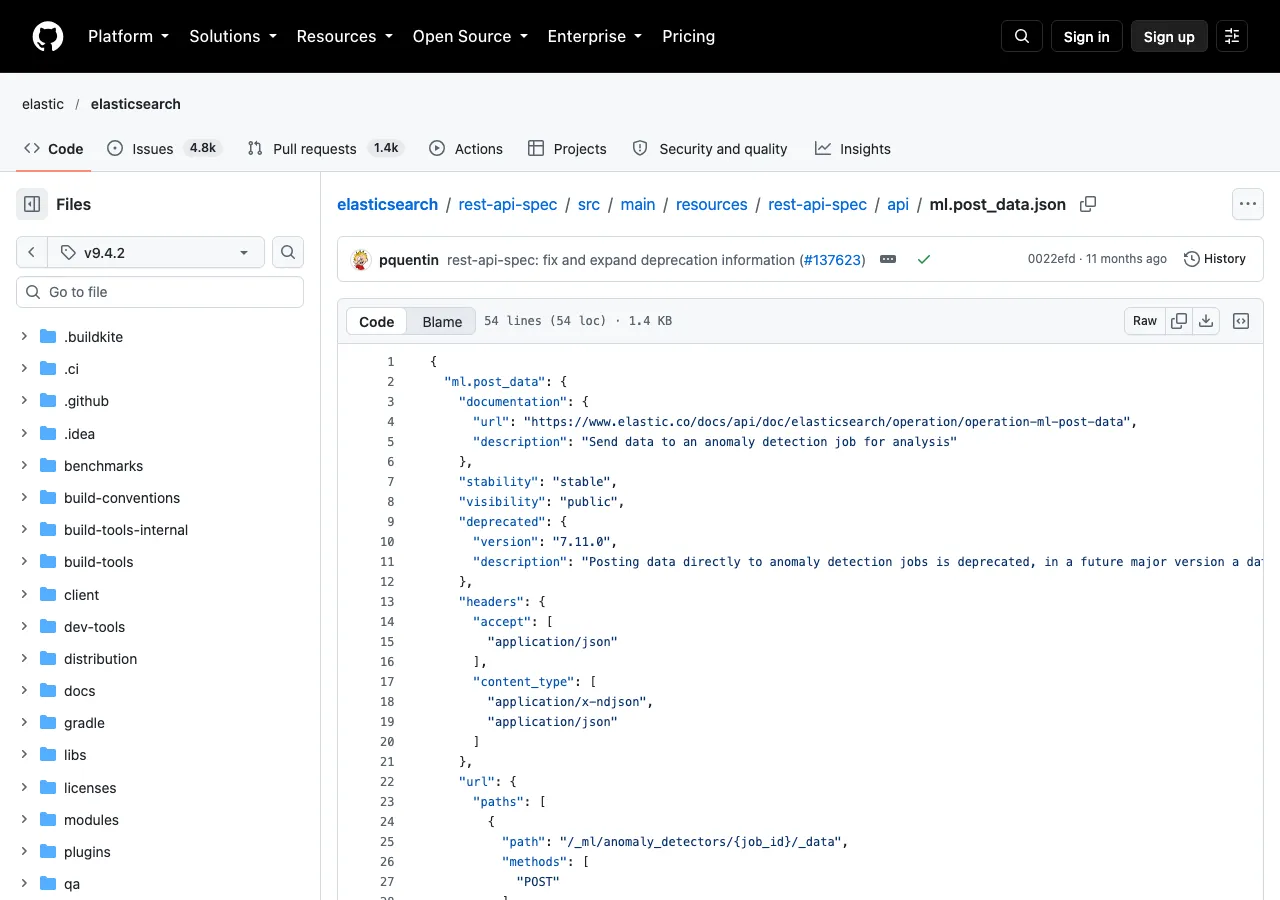Open the GitHub homepage logo
Viewport: 1280px width, 900px height.
(48, 36)
